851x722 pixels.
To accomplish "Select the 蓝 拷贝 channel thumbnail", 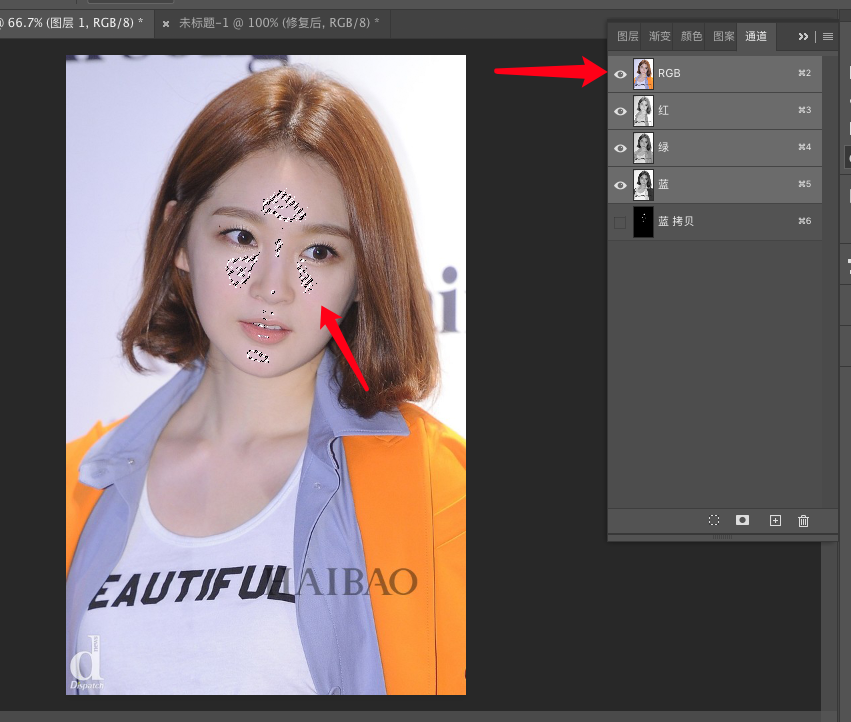I will (643, 222).
